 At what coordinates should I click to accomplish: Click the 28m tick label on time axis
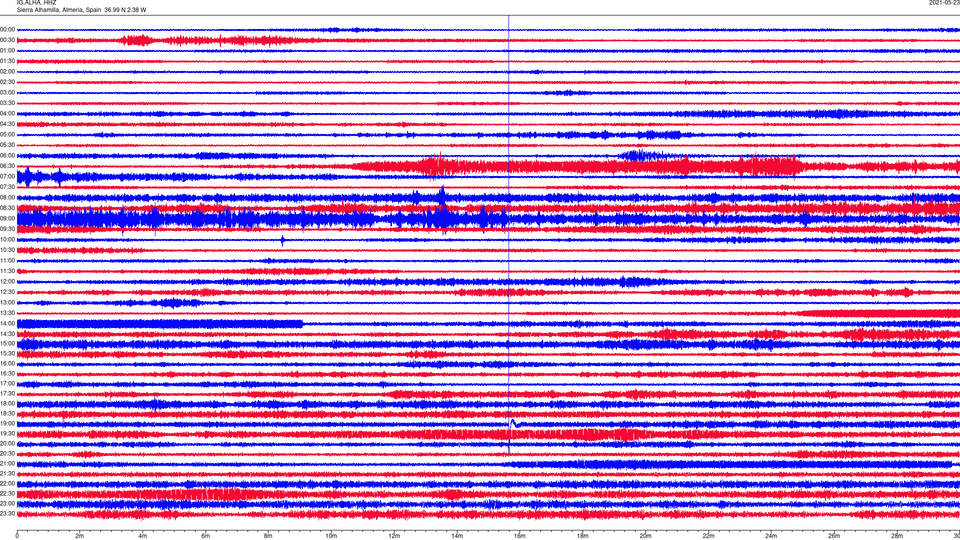coord(897,536)
